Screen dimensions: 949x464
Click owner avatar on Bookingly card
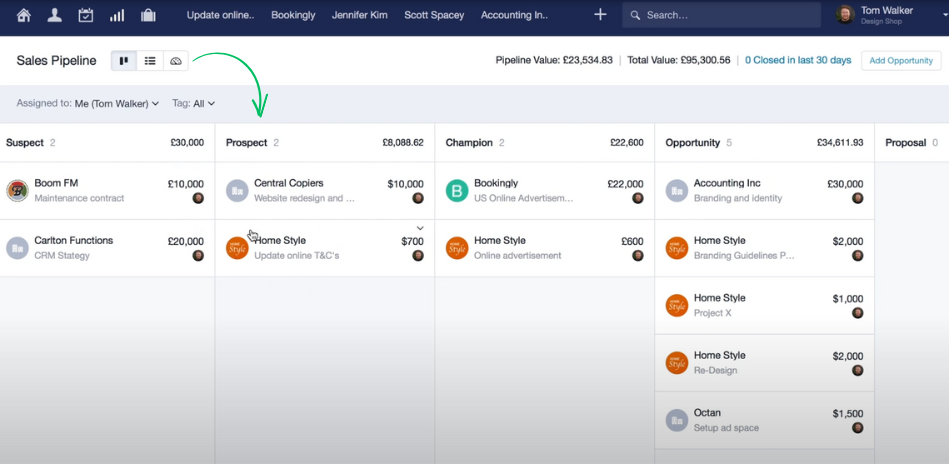pyautogui.click(x=637, y=198)
